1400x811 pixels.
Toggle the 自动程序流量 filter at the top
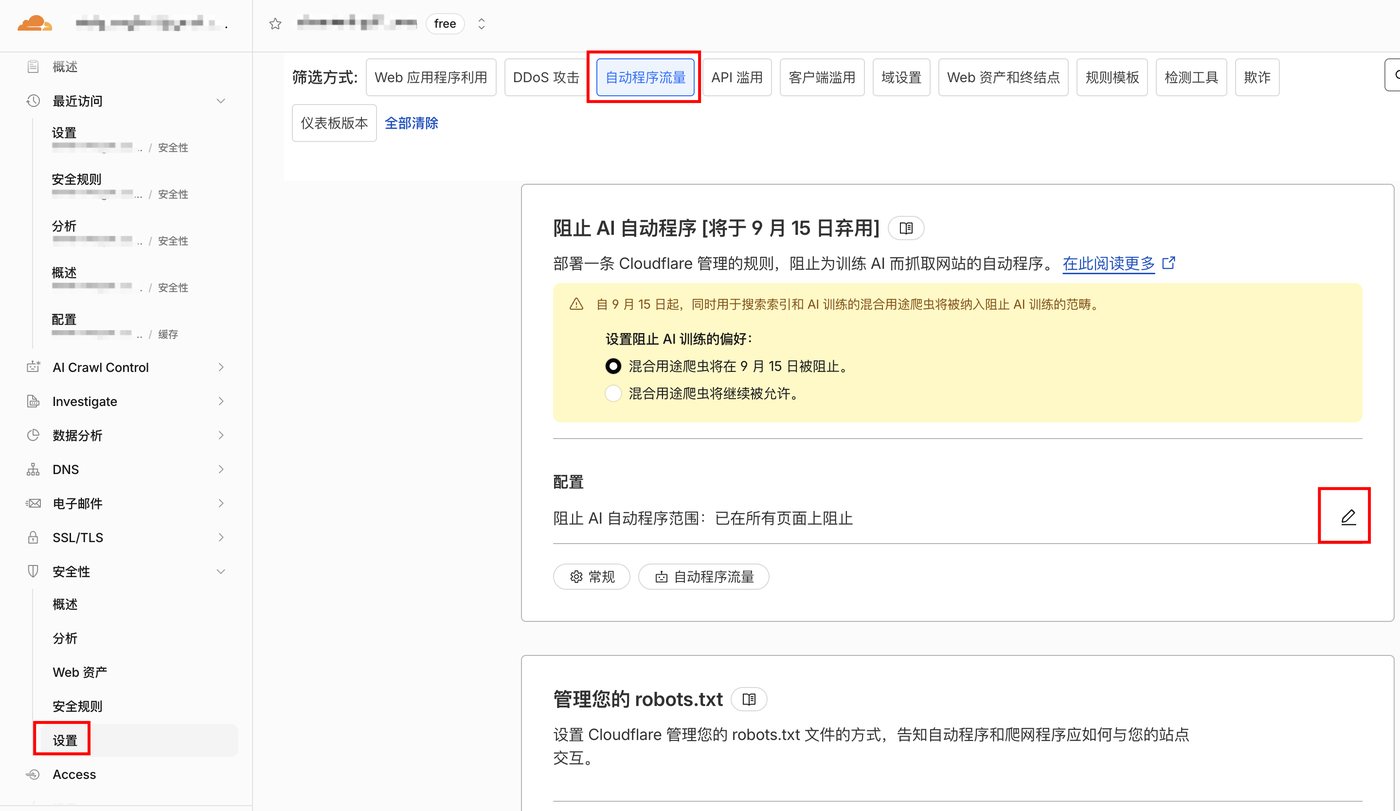(646, 77)
